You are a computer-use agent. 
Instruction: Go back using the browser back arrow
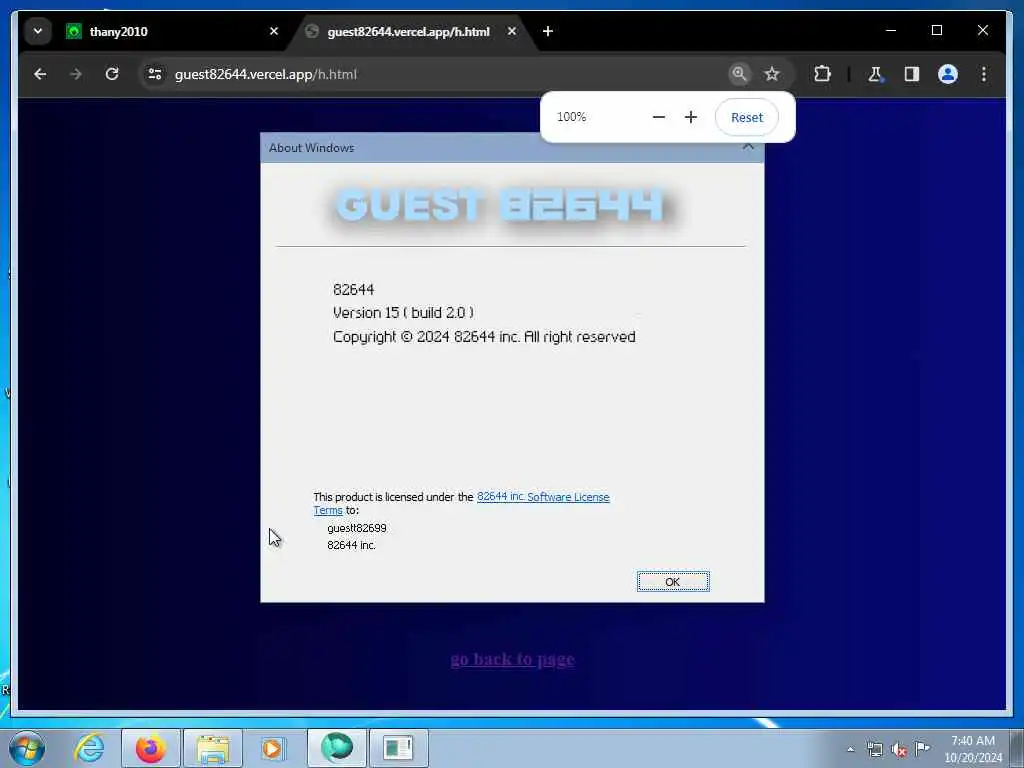coord(40,74)
